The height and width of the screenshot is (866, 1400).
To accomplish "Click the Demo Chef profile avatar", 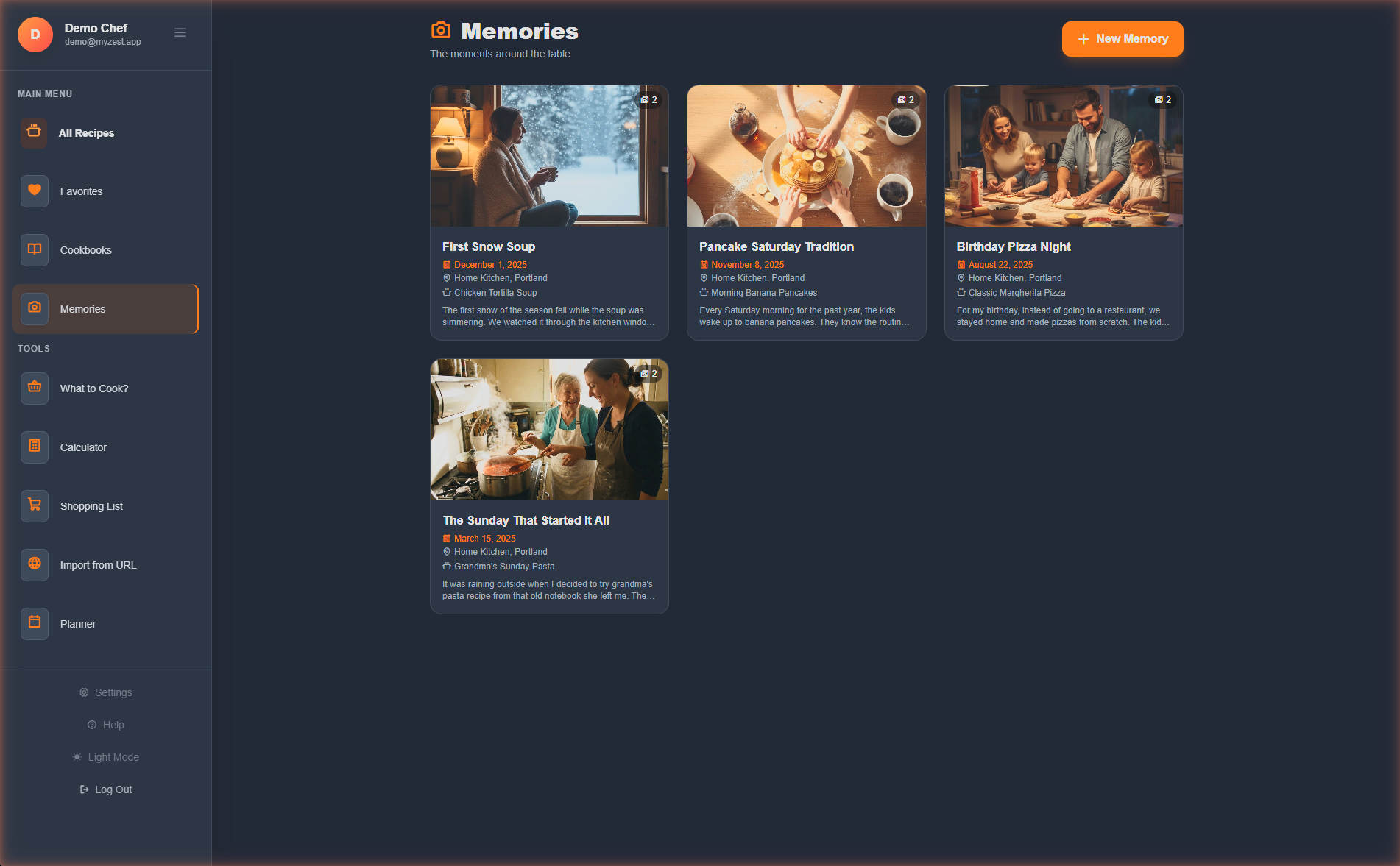I will [x=35, y=34].
